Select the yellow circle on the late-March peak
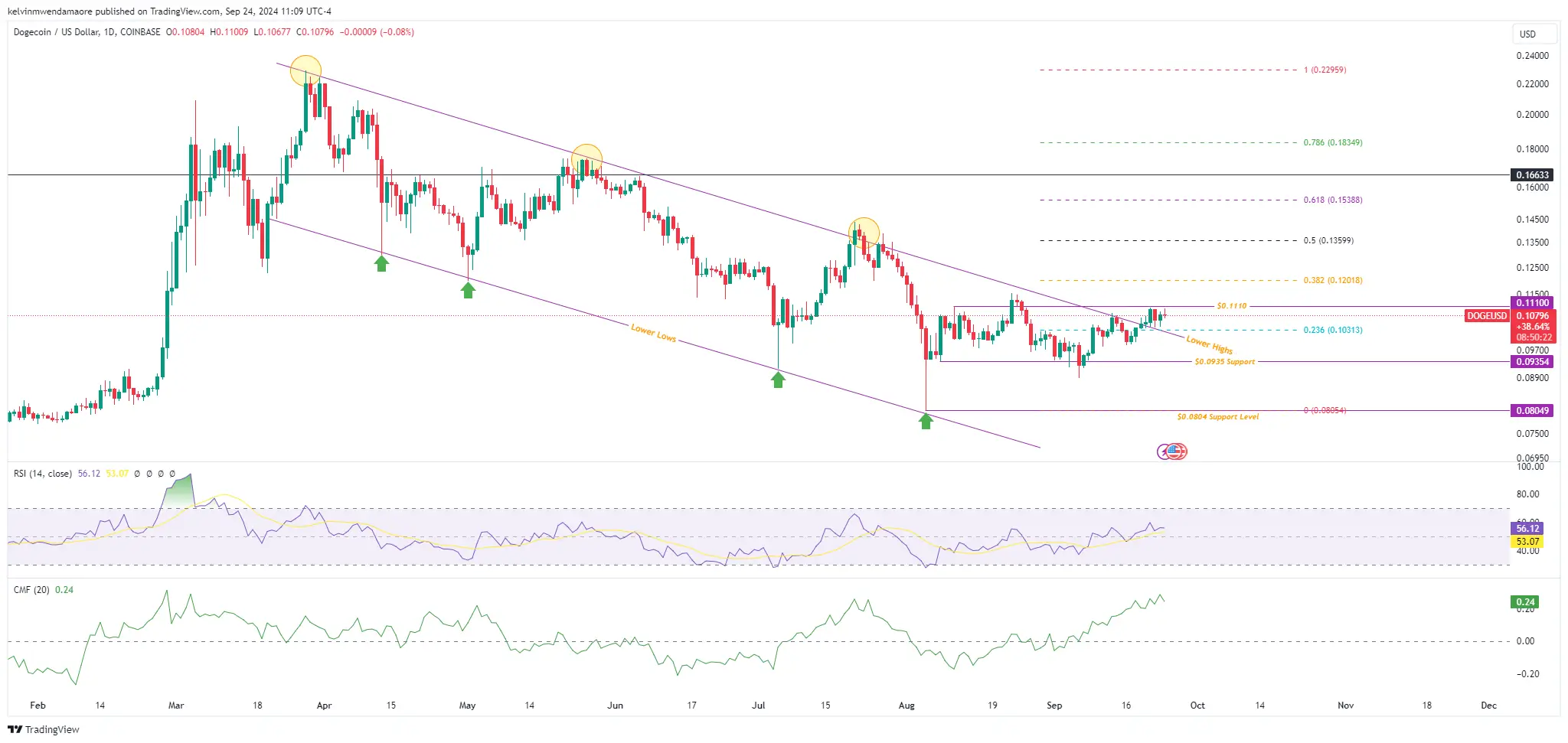 coord(305,70)
